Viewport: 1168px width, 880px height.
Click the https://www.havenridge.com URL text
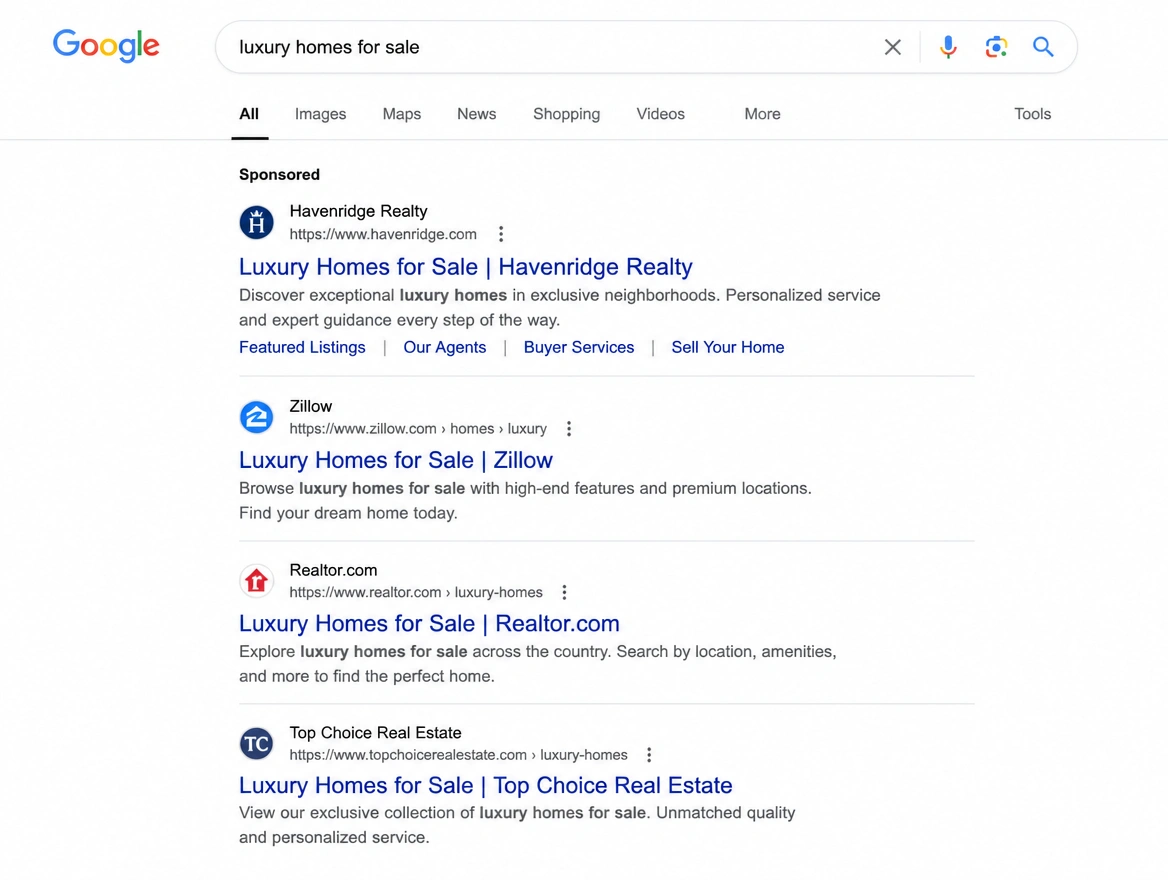383,234
